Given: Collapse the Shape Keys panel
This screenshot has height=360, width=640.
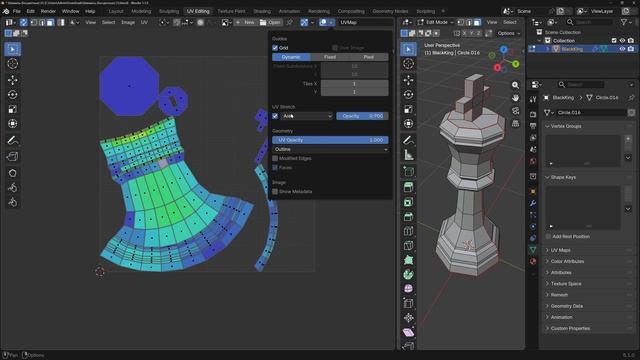Looking at the screenshot, I should point(563,177).
